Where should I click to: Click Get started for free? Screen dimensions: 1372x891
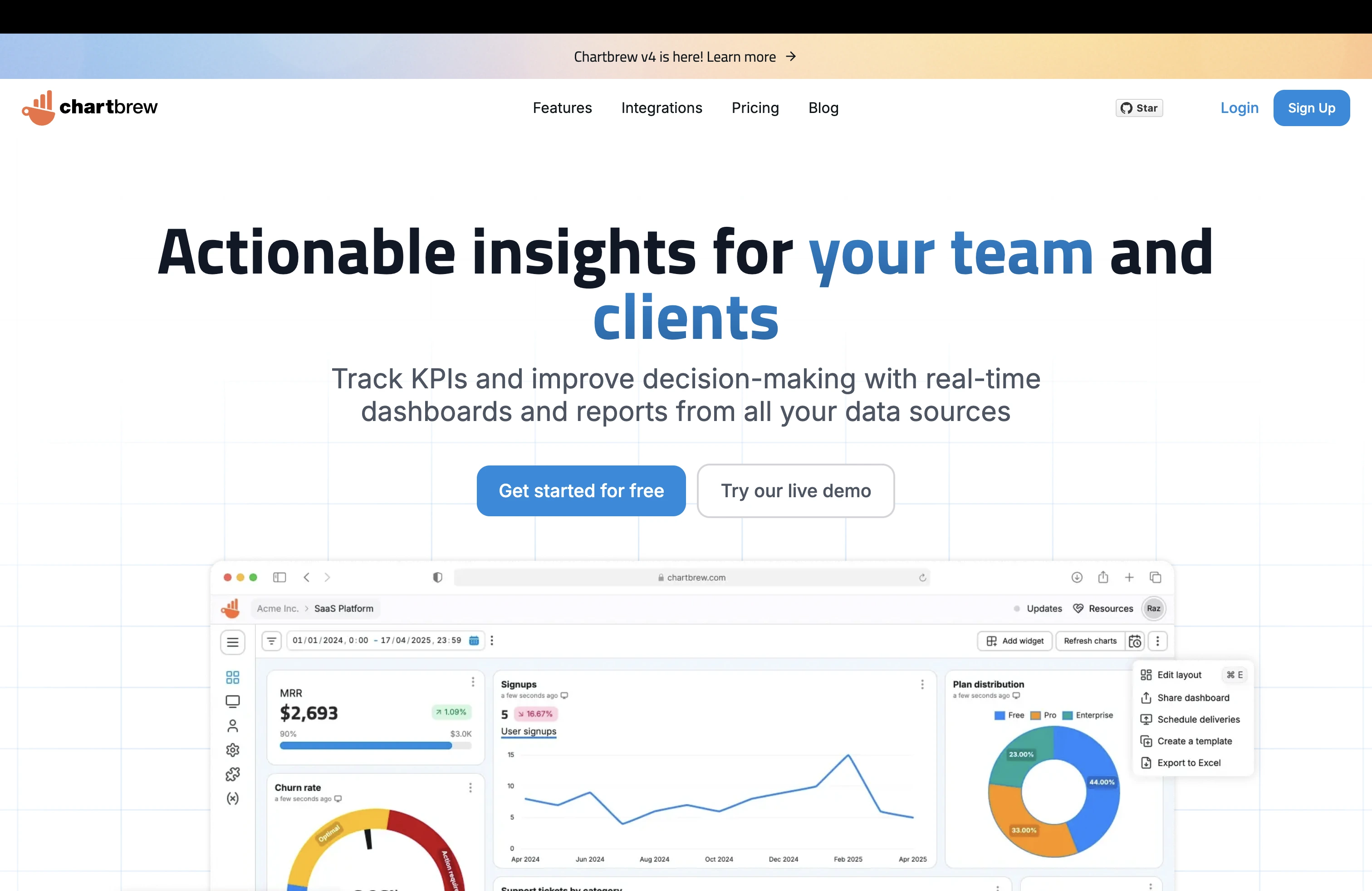click(x=581, y=490)
